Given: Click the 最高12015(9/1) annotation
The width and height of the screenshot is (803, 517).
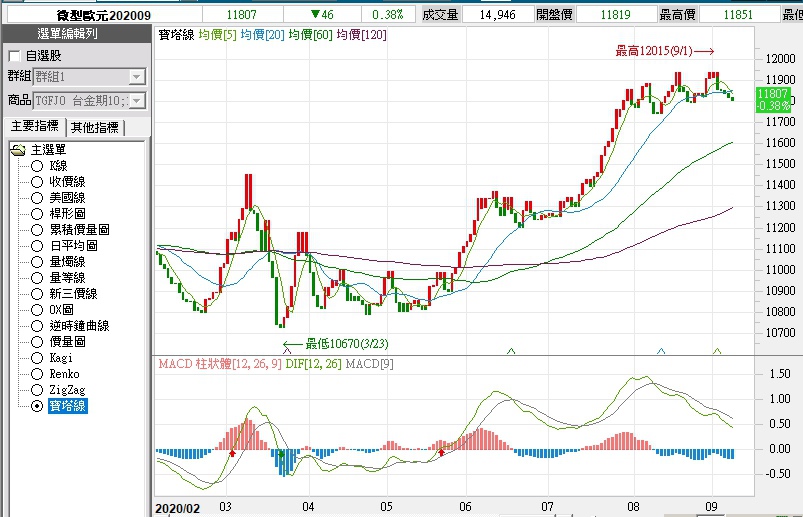Looking at the screenshot, I should pyautogui.click(x=665, y=51).
